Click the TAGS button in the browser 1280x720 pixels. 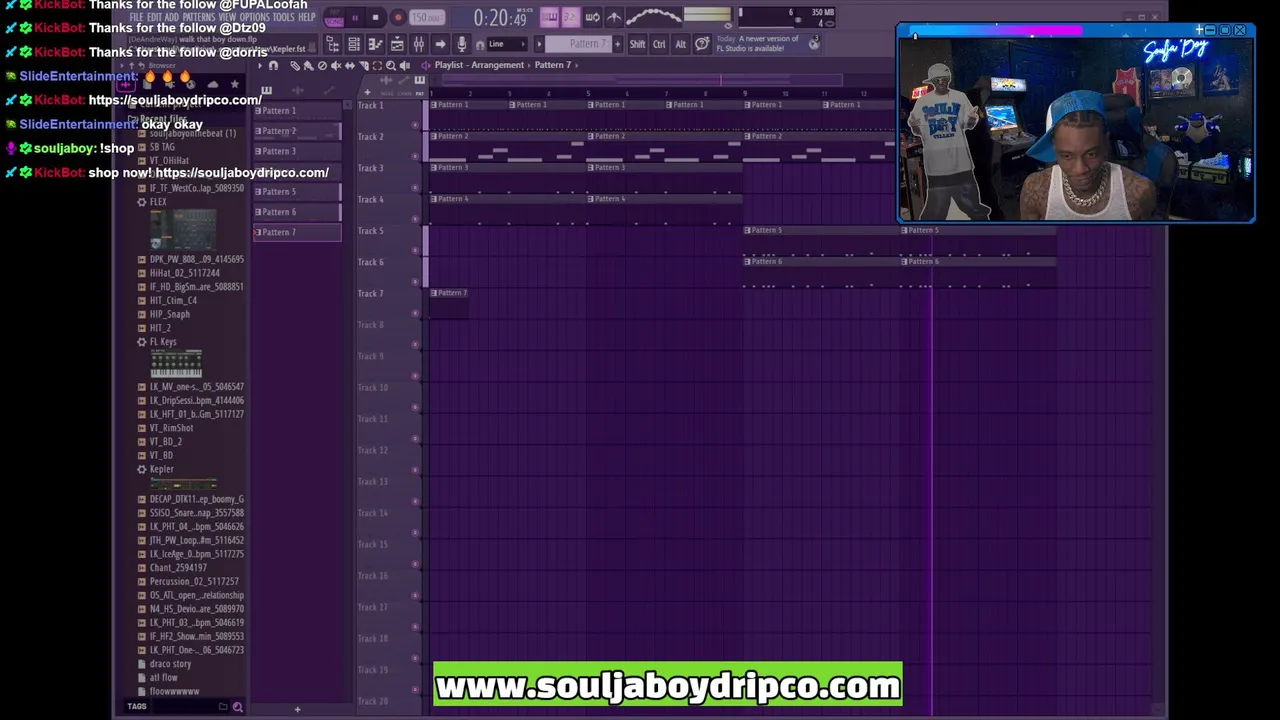(137, 707)
